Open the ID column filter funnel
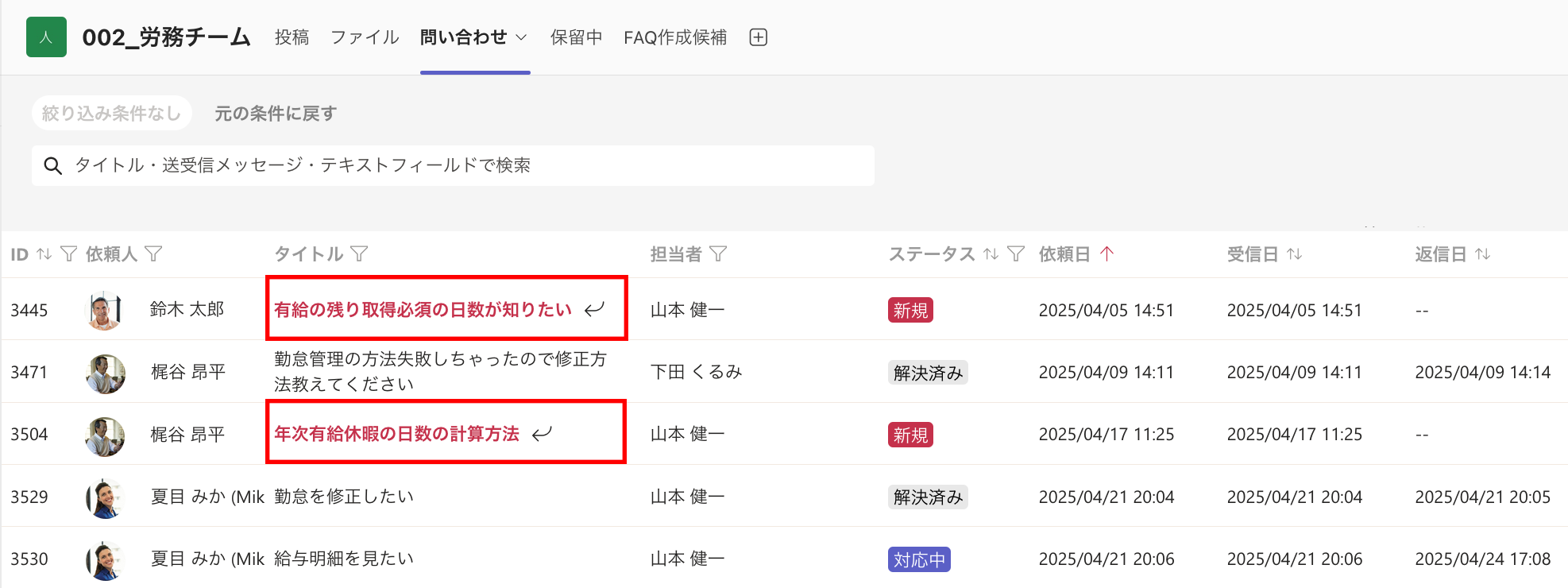This screenshot has width=1568, height=588. point(69,253)
